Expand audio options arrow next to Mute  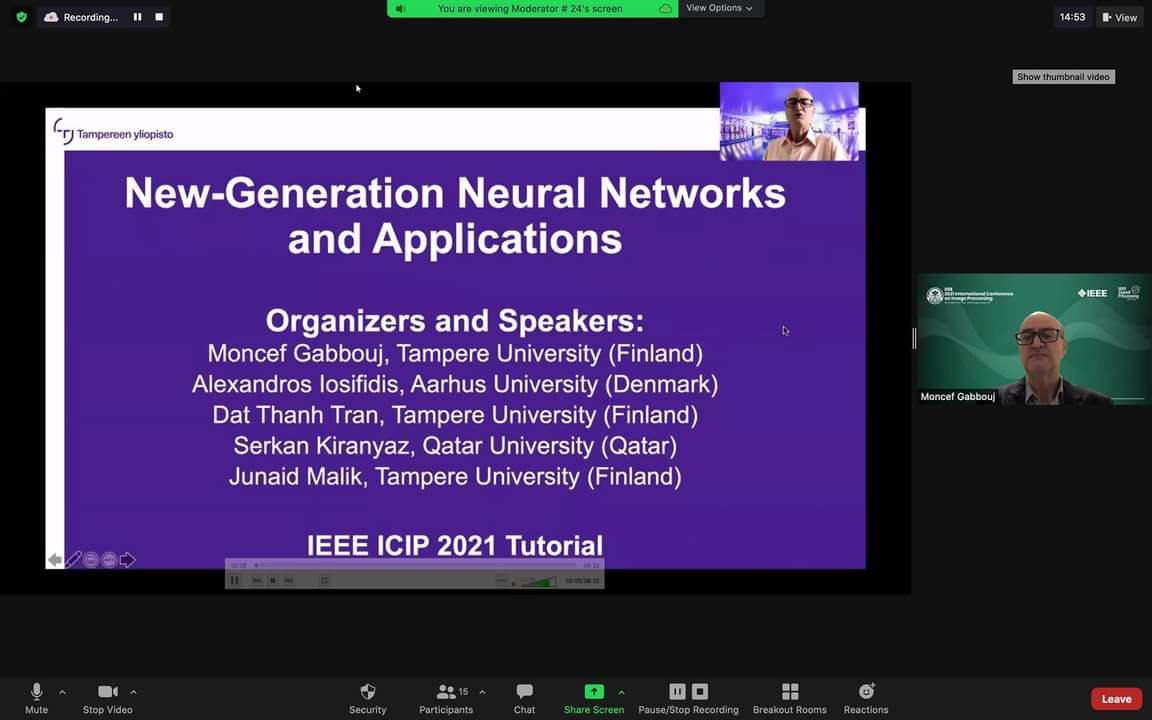62,692
